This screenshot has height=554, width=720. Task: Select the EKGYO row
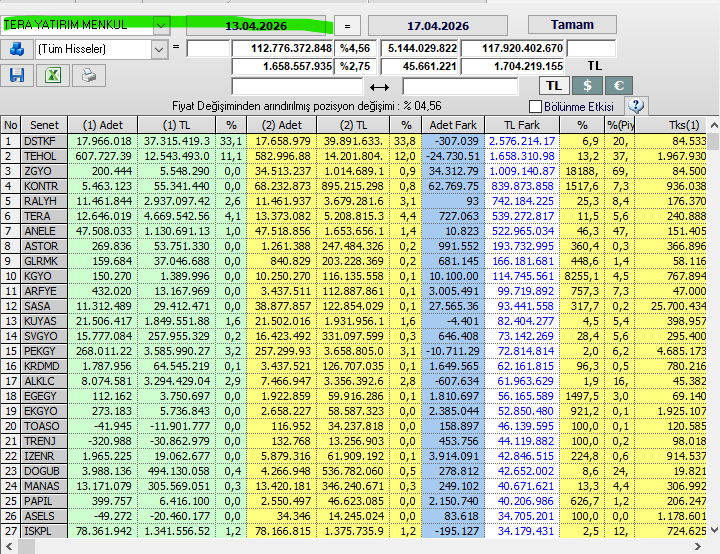[x=353, y=411]
